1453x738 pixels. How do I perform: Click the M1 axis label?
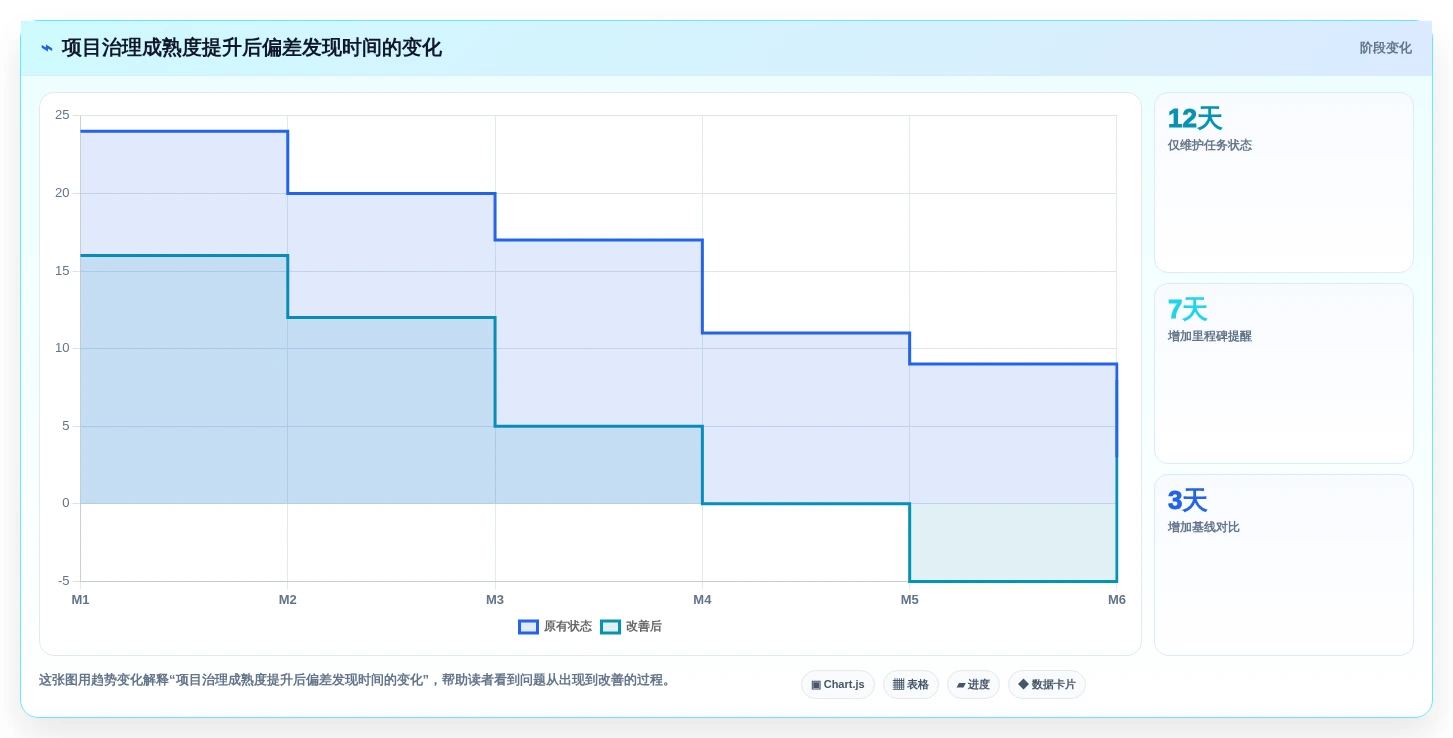point(80,600)
